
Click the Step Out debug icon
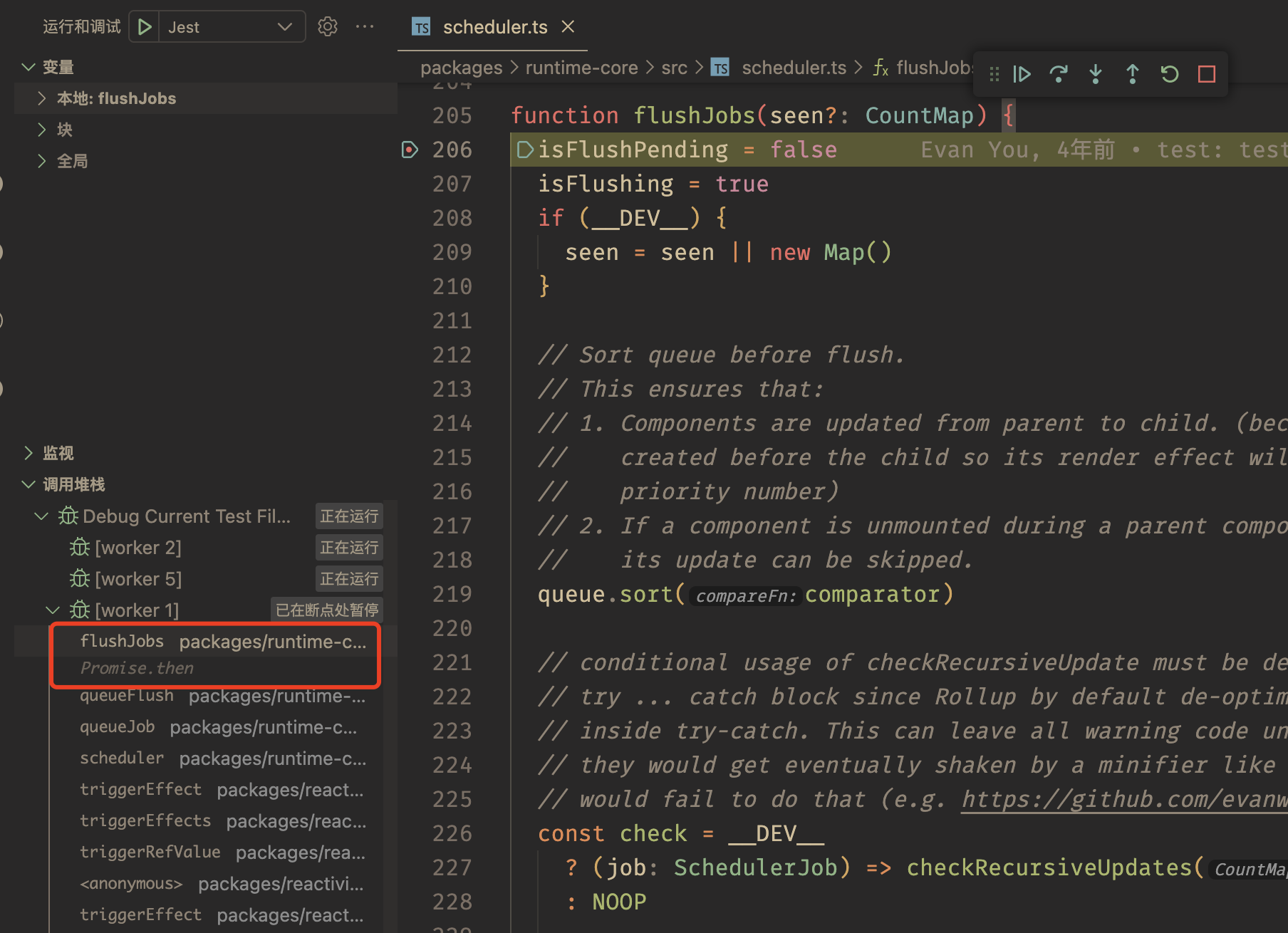coord(1132,74)
